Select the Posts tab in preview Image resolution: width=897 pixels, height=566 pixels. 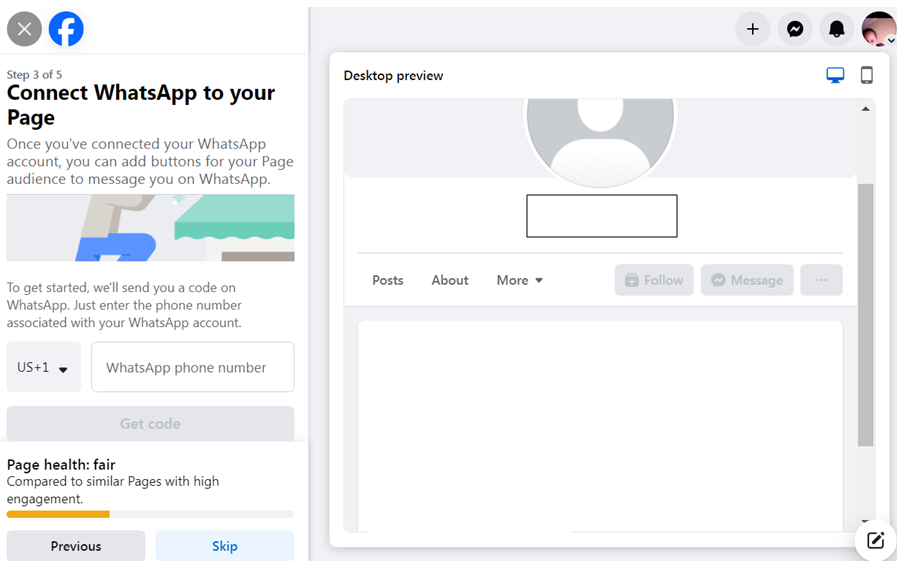388,280
